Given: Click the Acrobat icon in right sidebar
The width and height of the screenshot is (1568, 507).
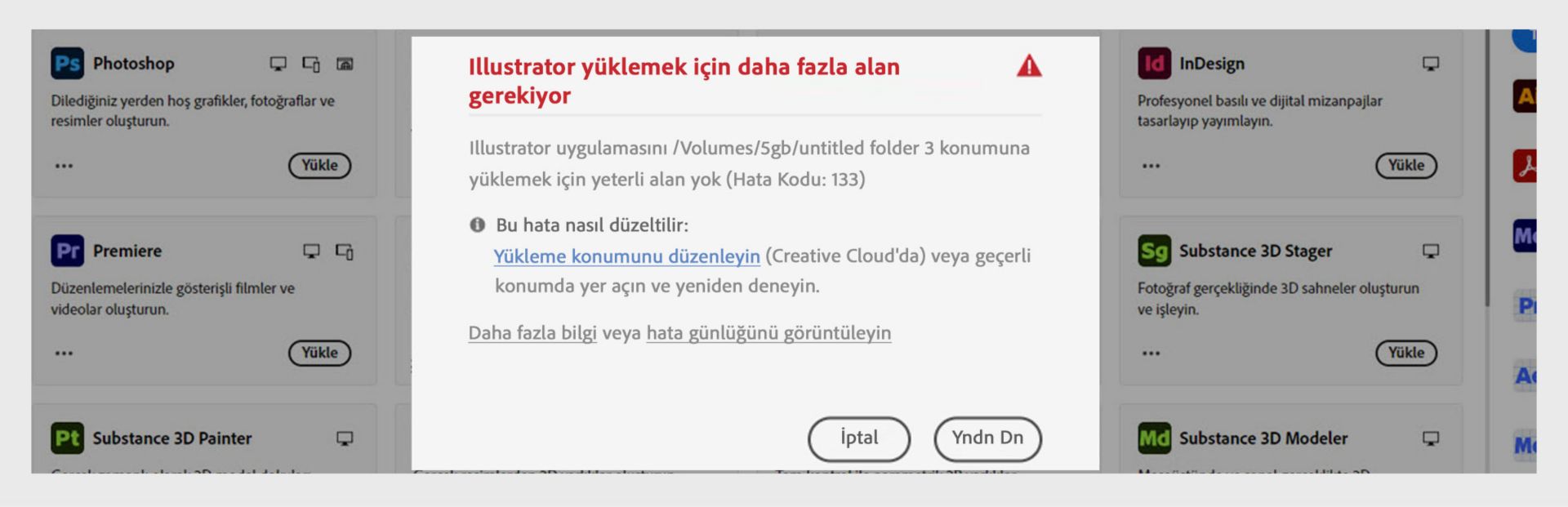Looking at the screenshot, I should click(1525, 166).
